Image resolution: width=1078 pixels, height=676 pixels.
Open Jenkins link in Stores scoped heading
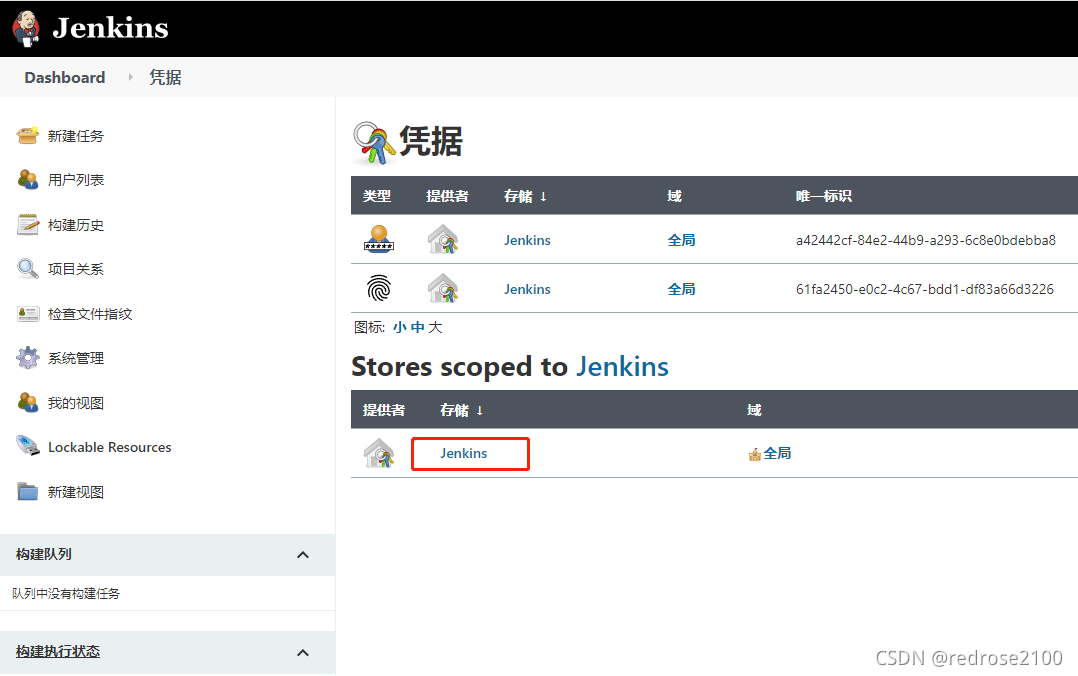click(622, 367)
